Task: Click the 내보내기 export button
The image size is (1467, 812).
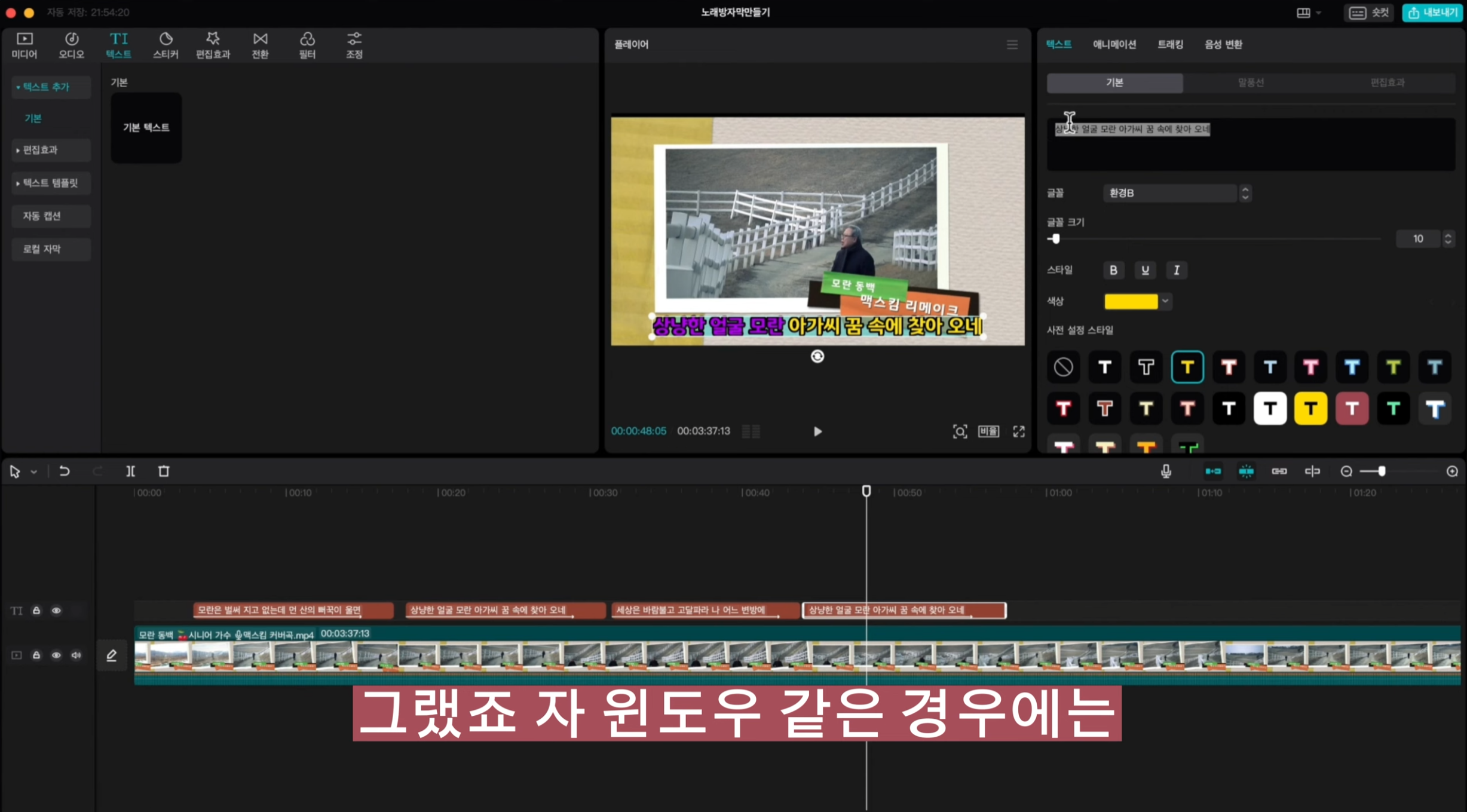Action: coord(1432,13)
